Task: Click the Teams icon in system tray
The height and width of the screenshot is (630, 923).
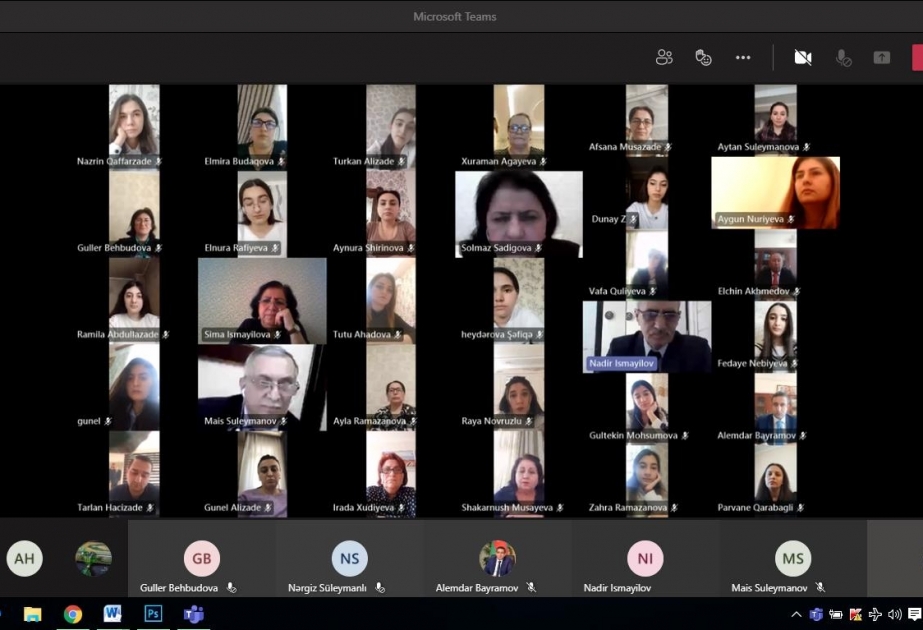Action: coord(816,615)
